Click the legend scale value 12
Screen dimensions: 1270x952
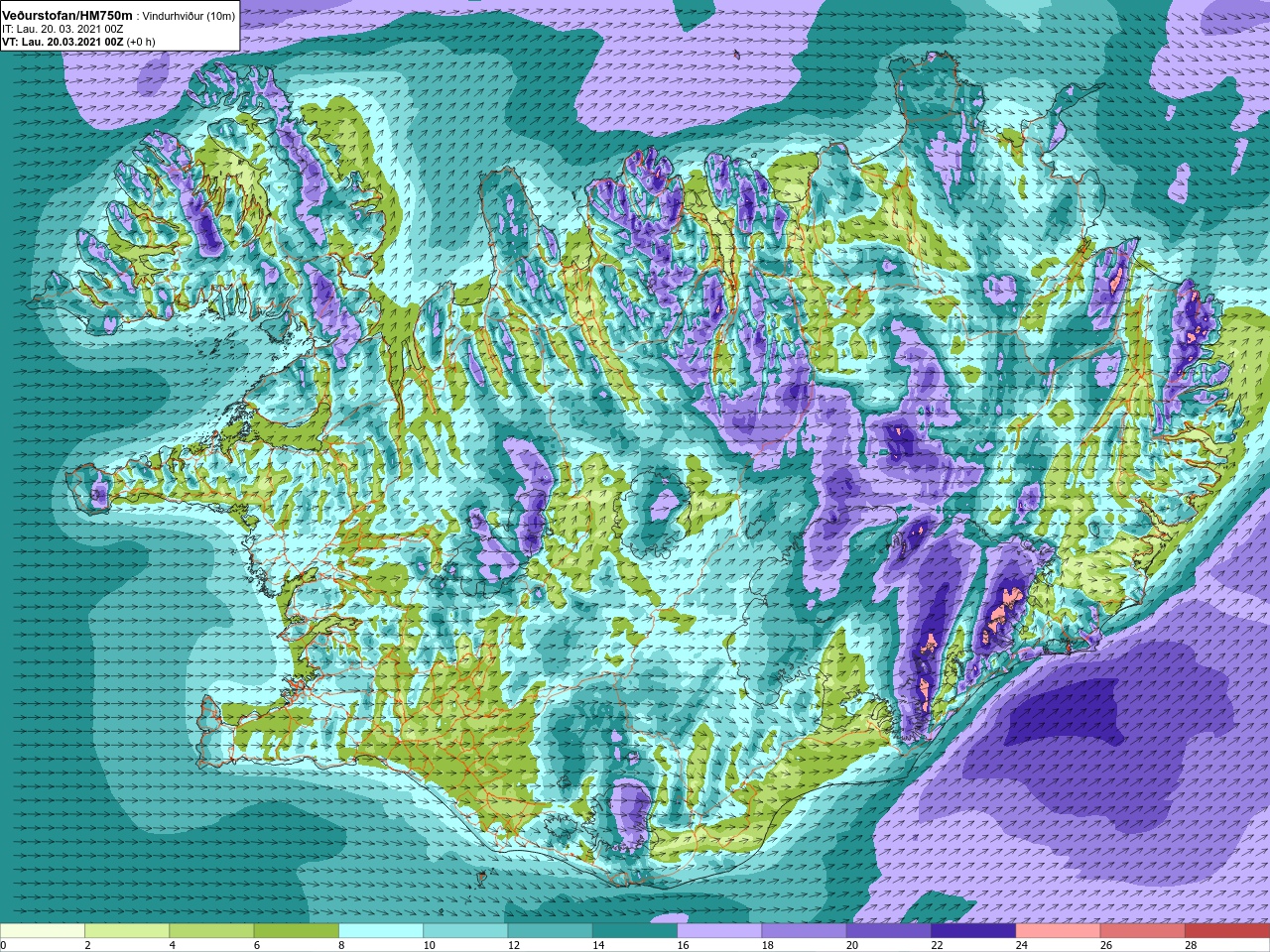click(x=514, y=945)
